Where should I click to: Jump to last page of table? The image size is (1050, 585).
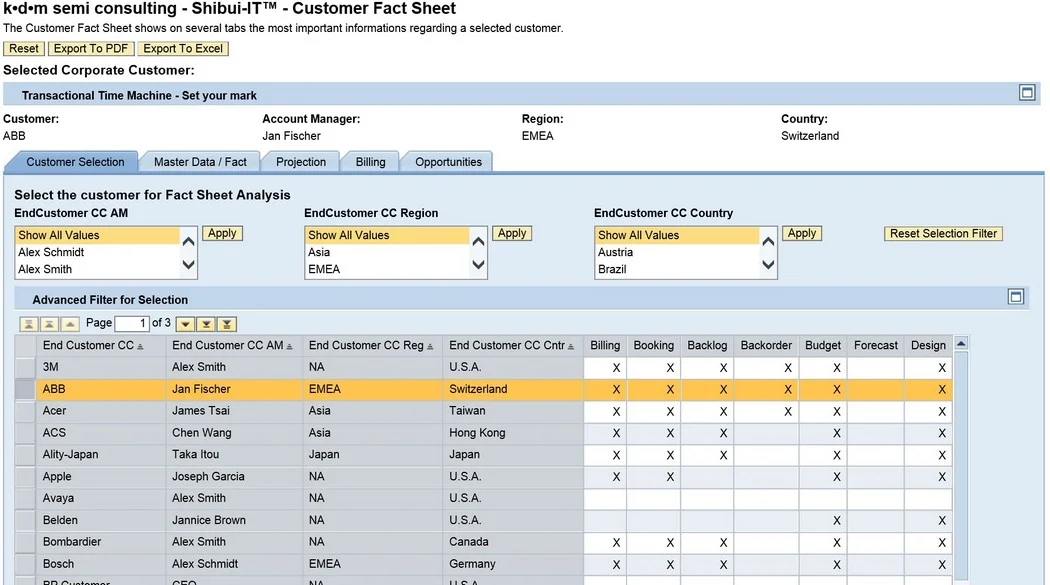coord(227,324)
